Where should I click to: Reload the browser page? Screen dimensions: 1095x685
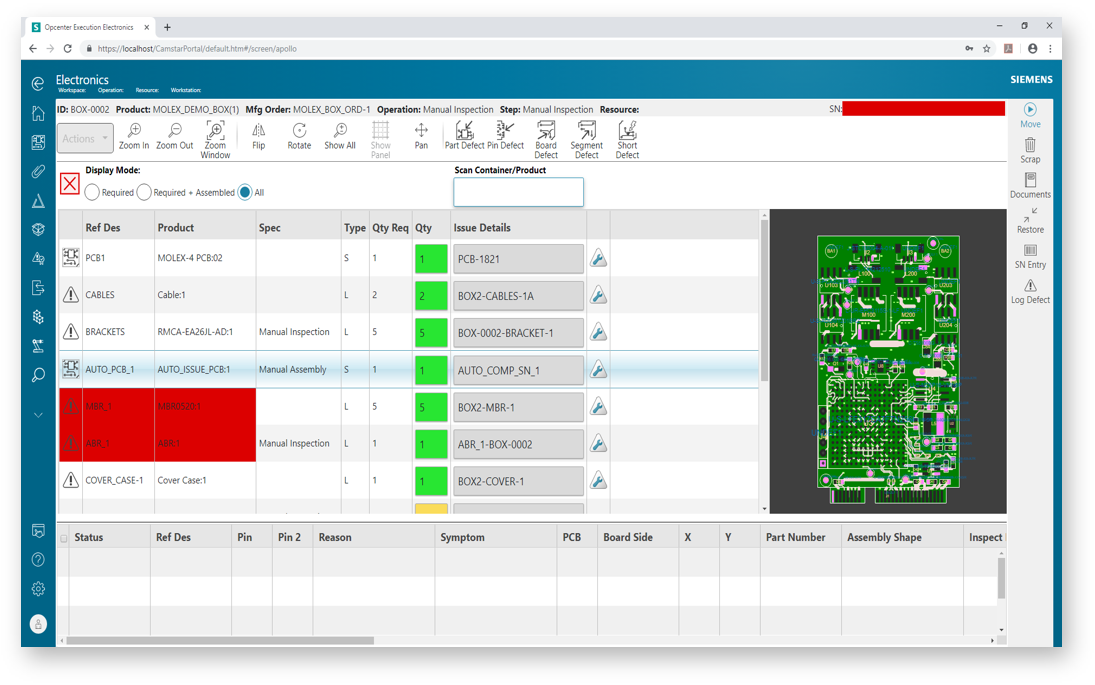click(x=68, y=48)
